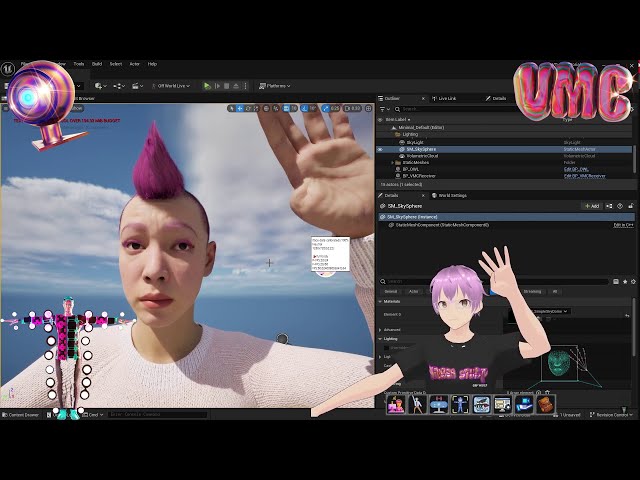Click the viewport layout maximize icon
Screen dimensions: 640x480
(369, 108)
